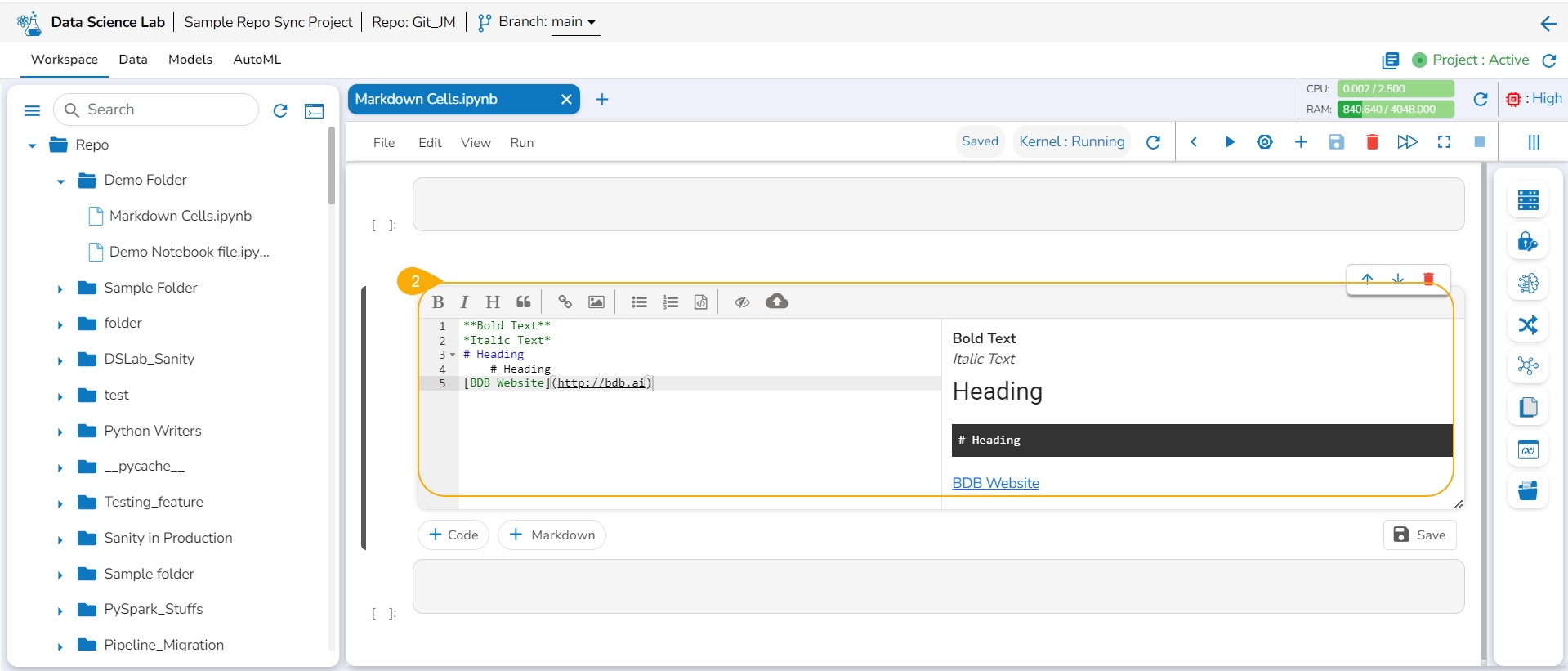Click the insert link icon in markdown toolbar
The image size is (1568, 671).
tap(565, 302)
